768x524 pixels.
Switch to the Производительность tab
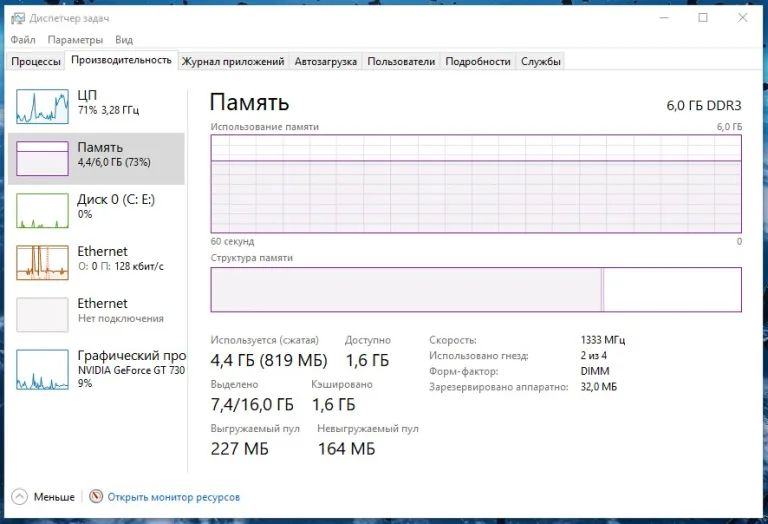tap(121, 60)
